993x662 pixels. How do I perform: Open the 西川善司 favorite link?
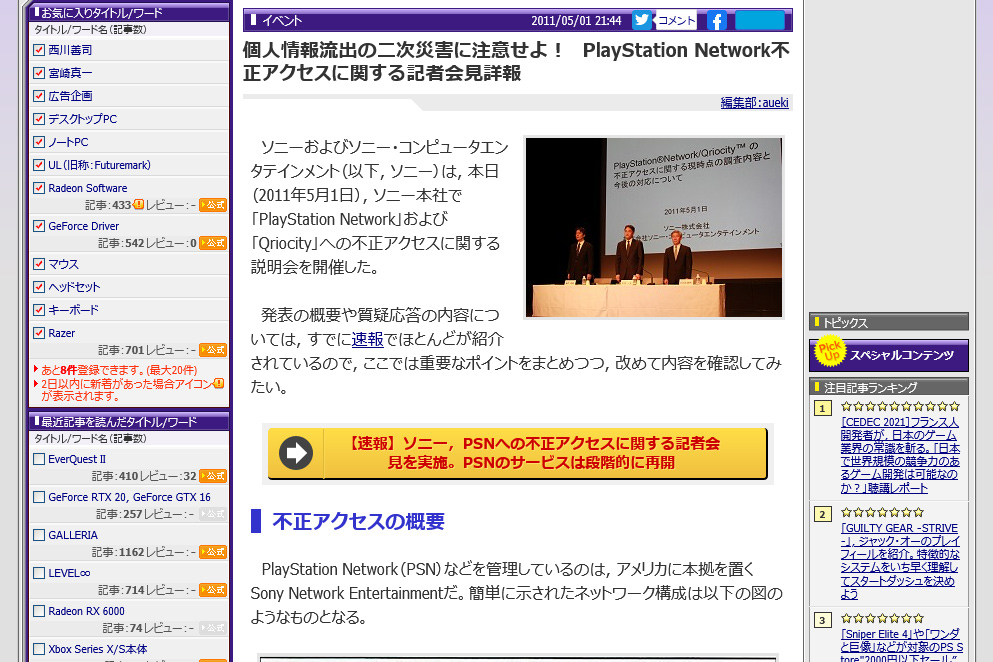pos(70,50)
